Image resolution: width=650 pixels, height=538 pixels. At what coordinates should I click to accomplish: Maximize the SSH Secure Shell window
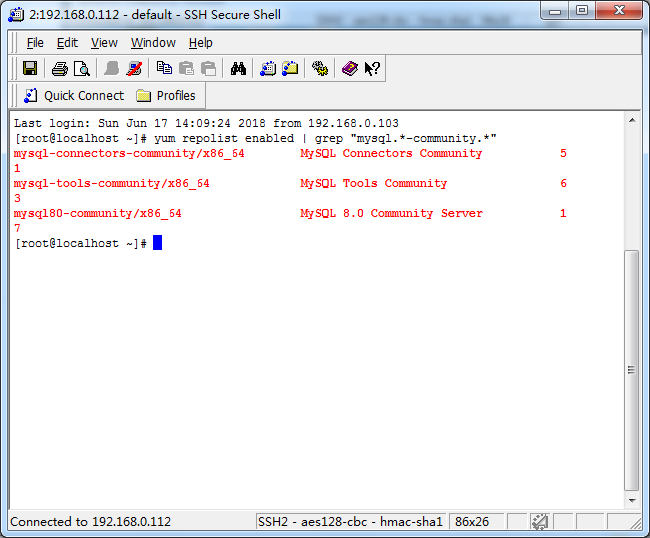coord(582,11)
